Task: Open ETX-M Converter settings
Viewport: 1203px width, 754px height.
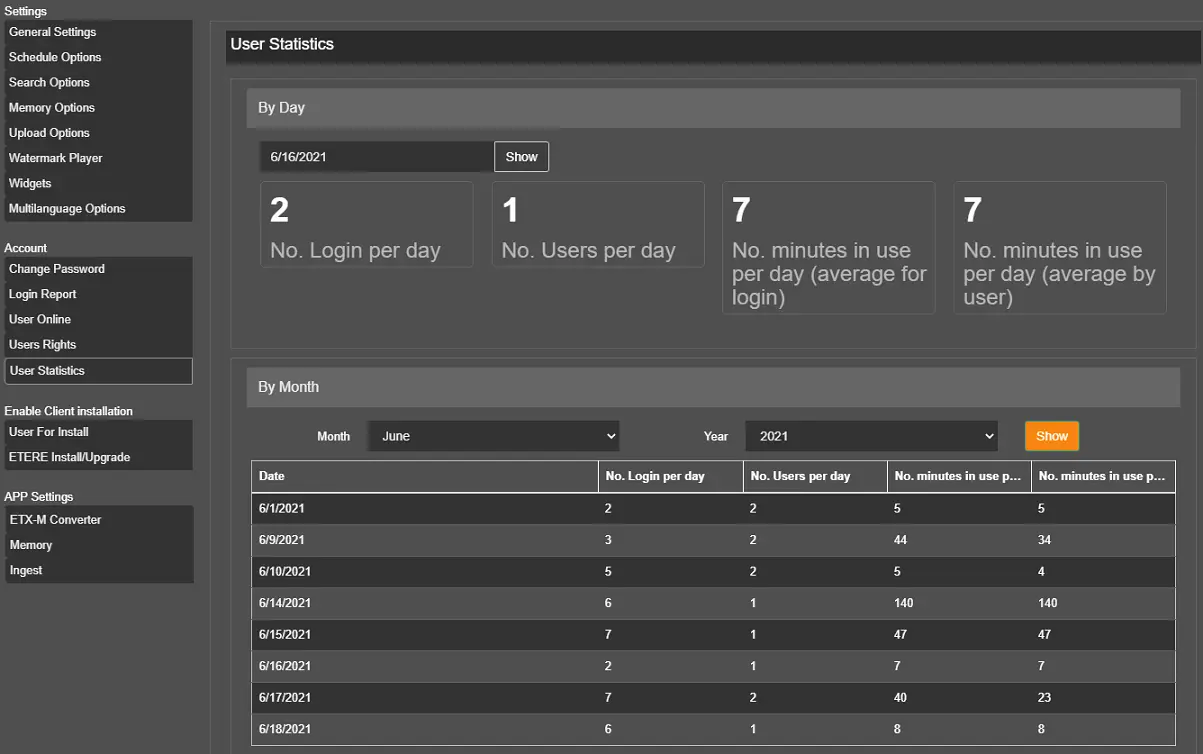Action: 55,520
